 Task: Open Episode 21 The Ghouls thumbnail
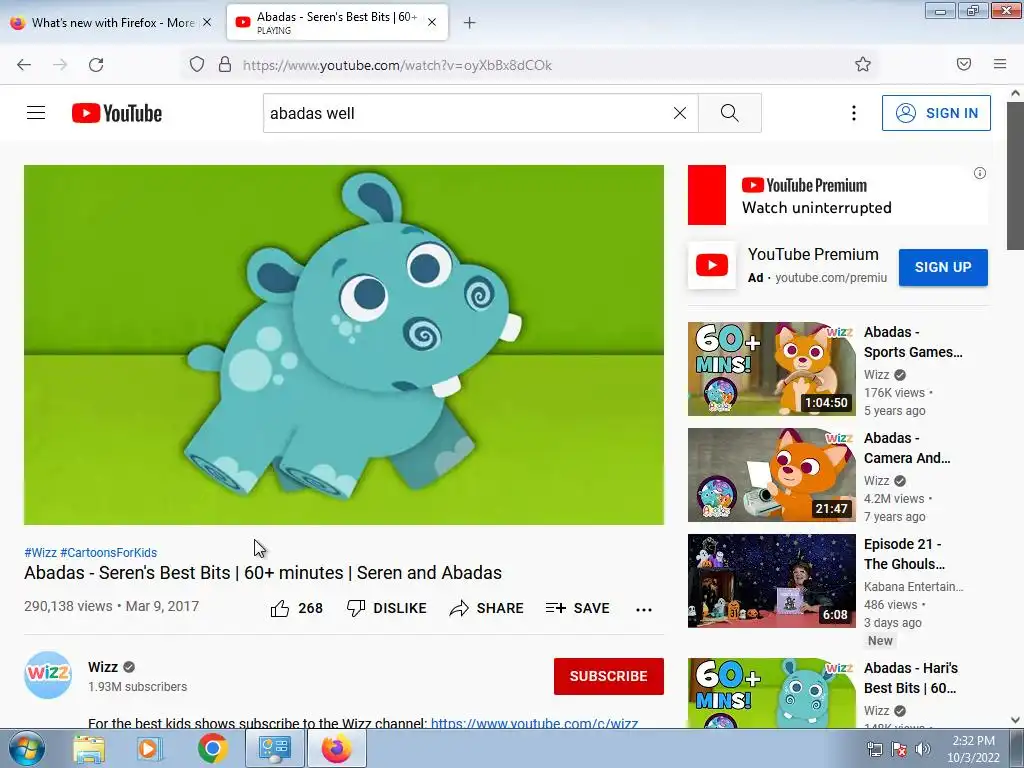771,581
